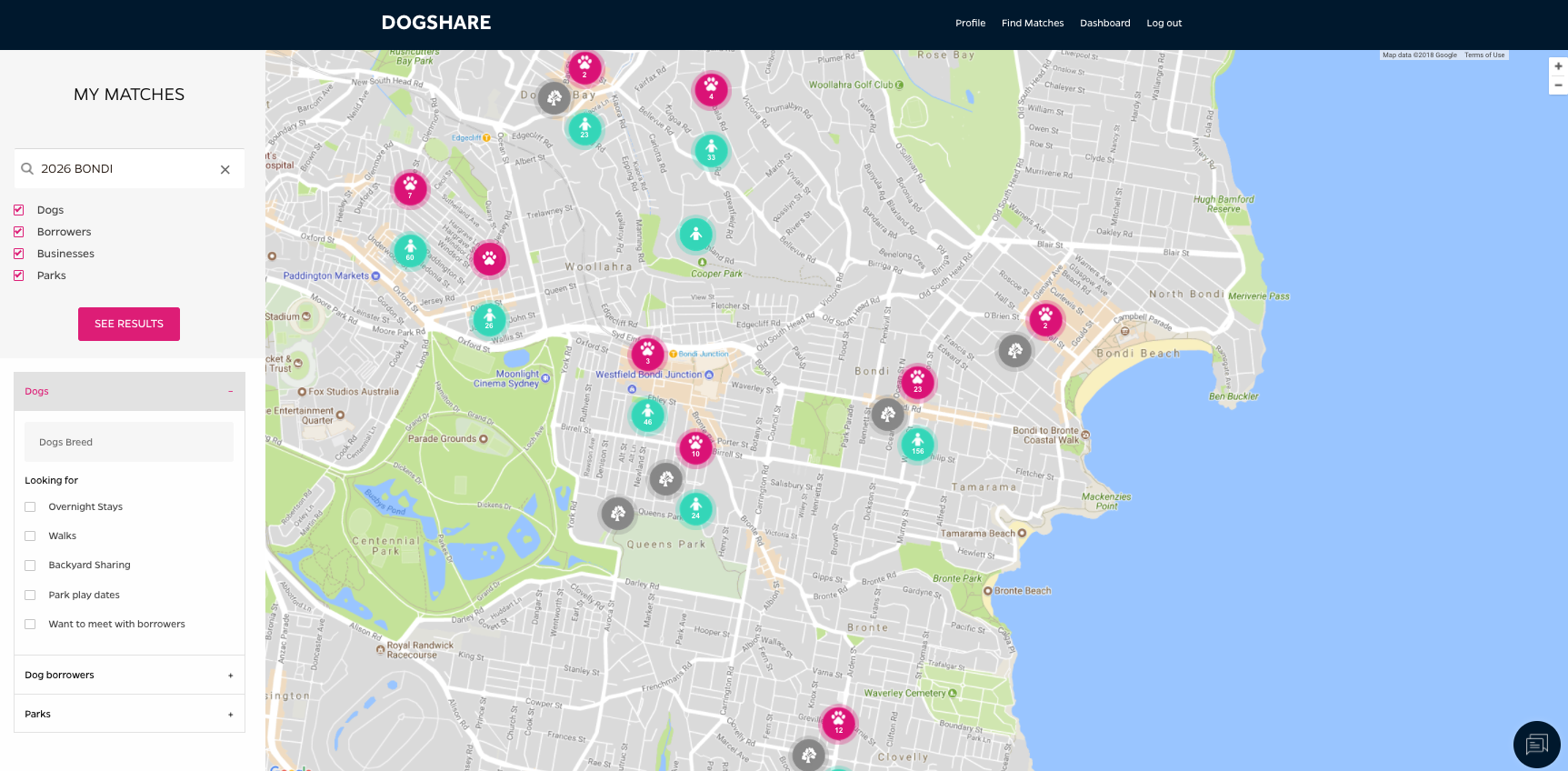
Task: Click the teal borrower marker numbered 26
Action: 489,319
